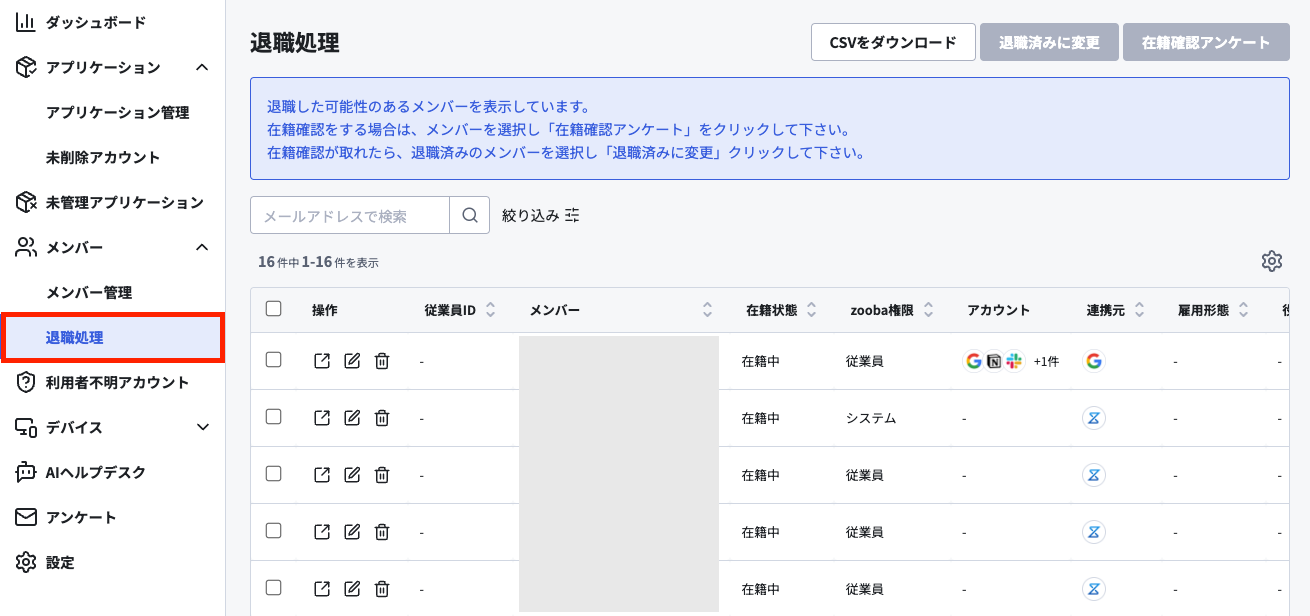Collapse the アプリケーション section chevron
This screenshot has height=616, width=1310.
coord(202,67)
